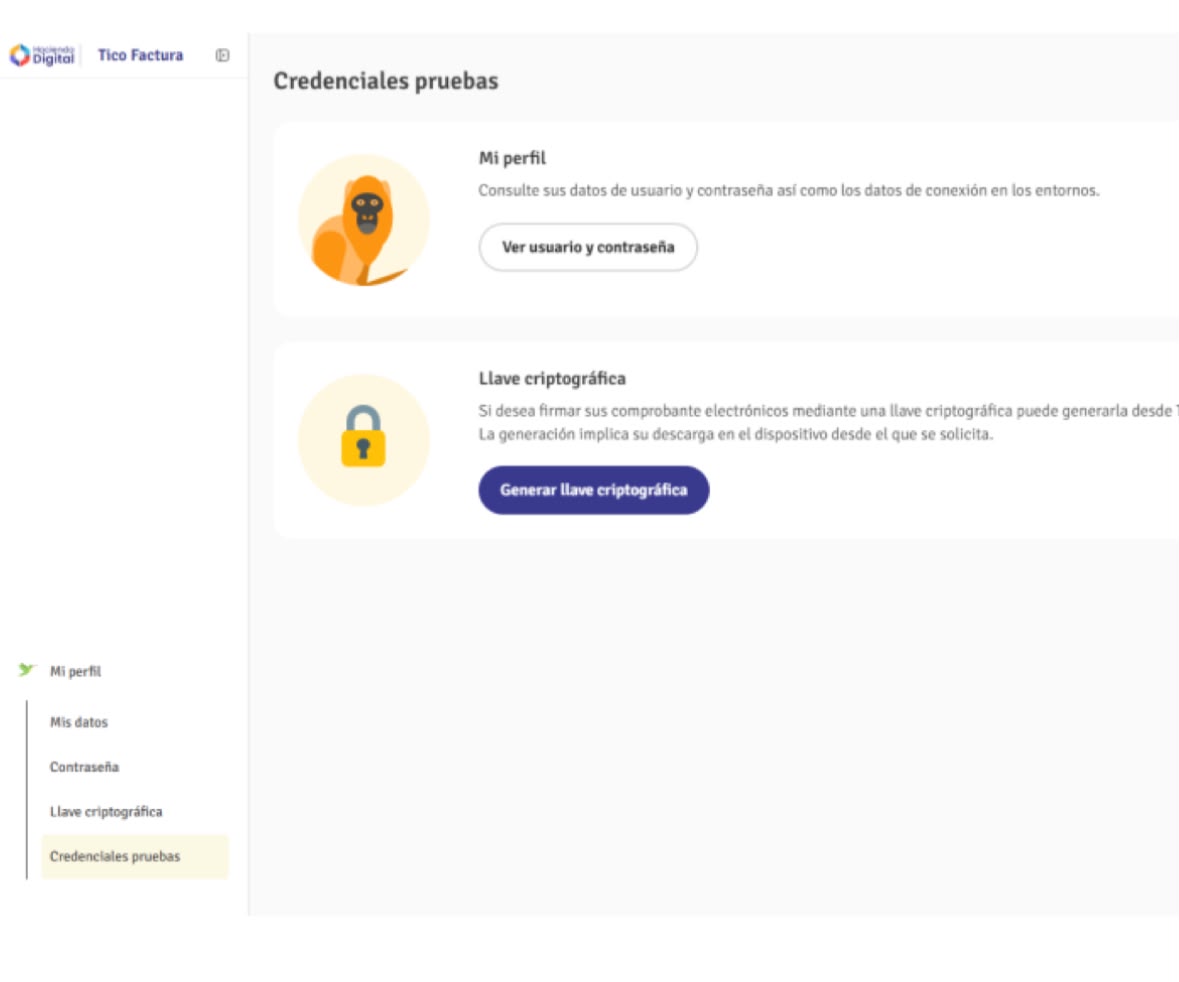Click the orange monkey profile illustration

coord(364,220)
